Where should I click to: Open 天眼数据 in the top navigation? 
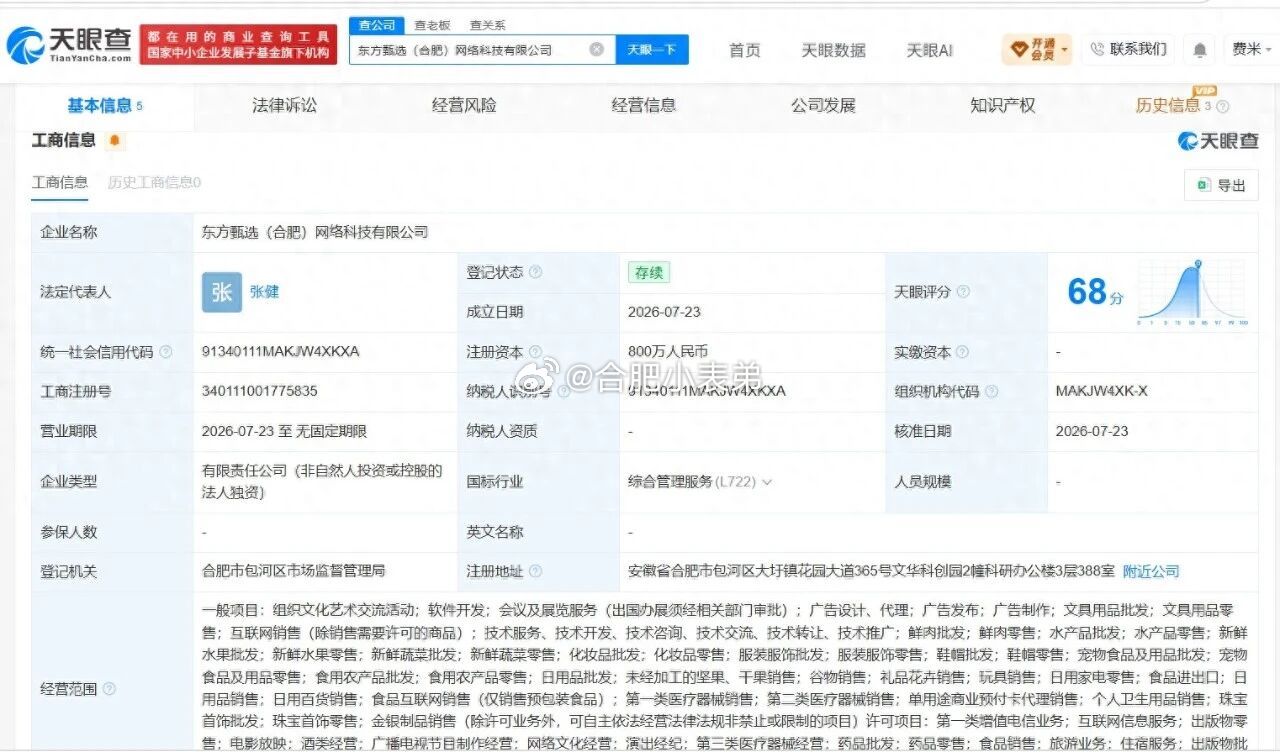point(833,50)
